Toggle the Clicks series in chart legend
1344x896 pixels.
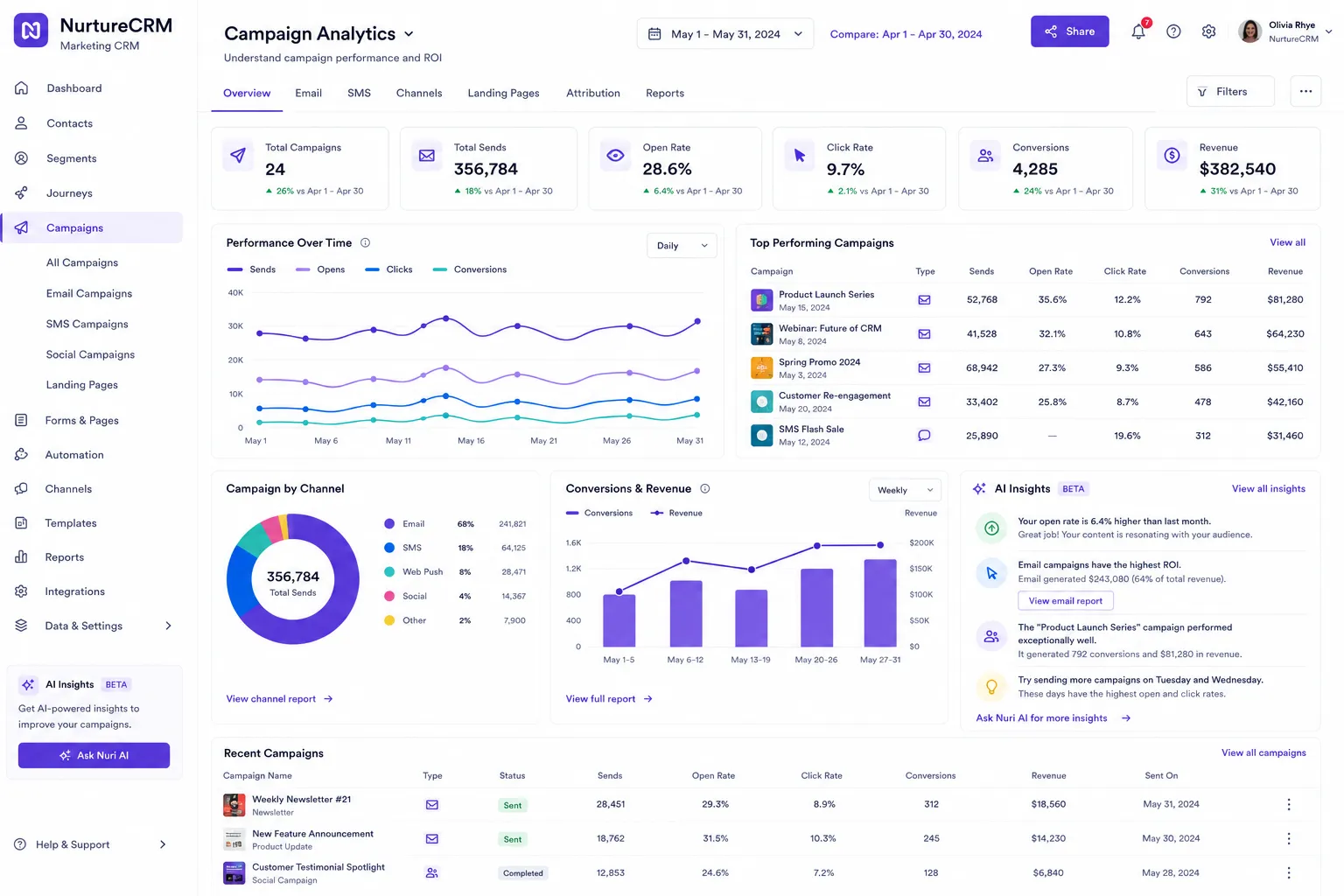[x=388, y=269]
